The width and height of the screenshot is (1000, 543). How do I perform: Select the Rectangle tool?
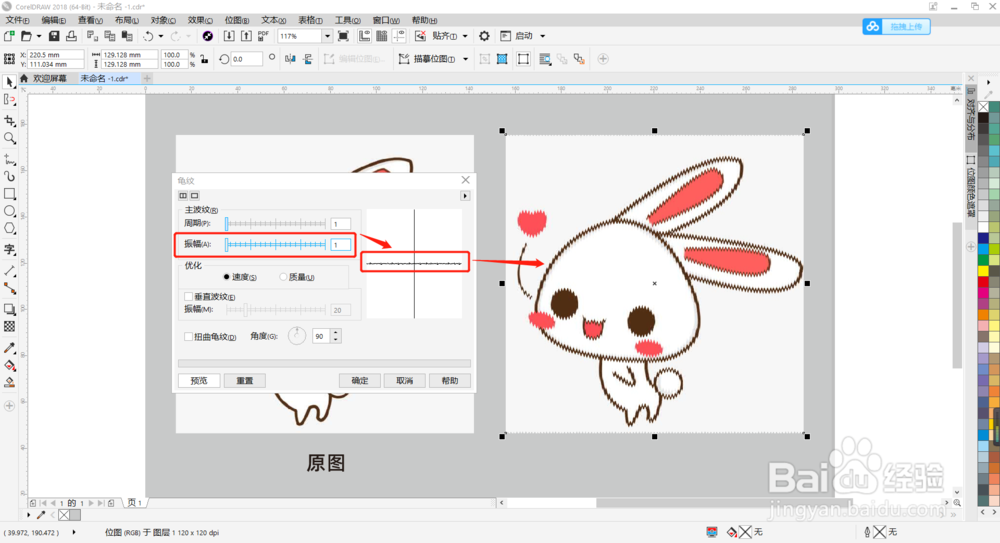pos(10,193)
